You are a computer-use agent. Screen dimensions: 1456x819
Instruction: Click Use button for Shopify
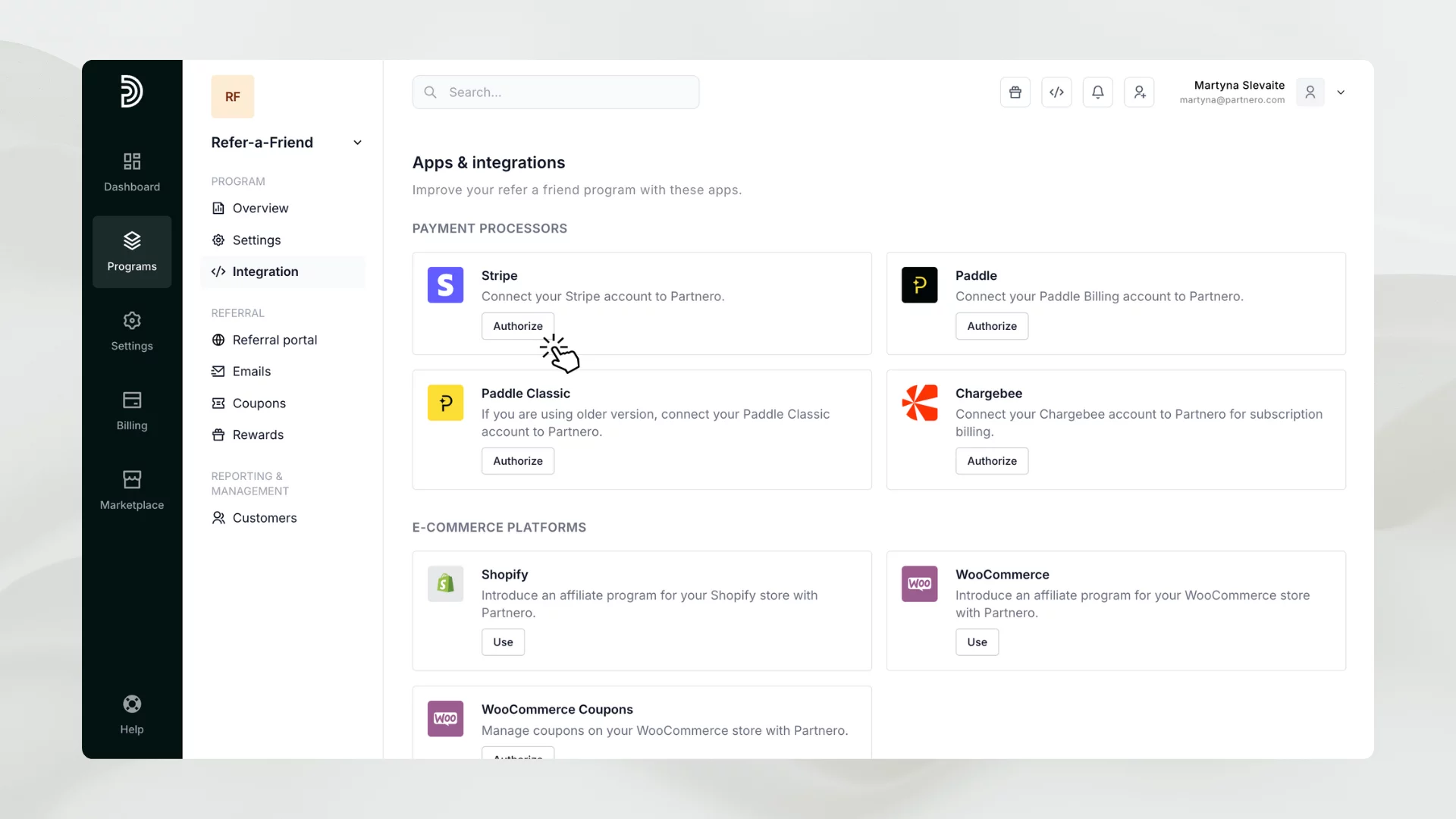[x=503, y=642]
